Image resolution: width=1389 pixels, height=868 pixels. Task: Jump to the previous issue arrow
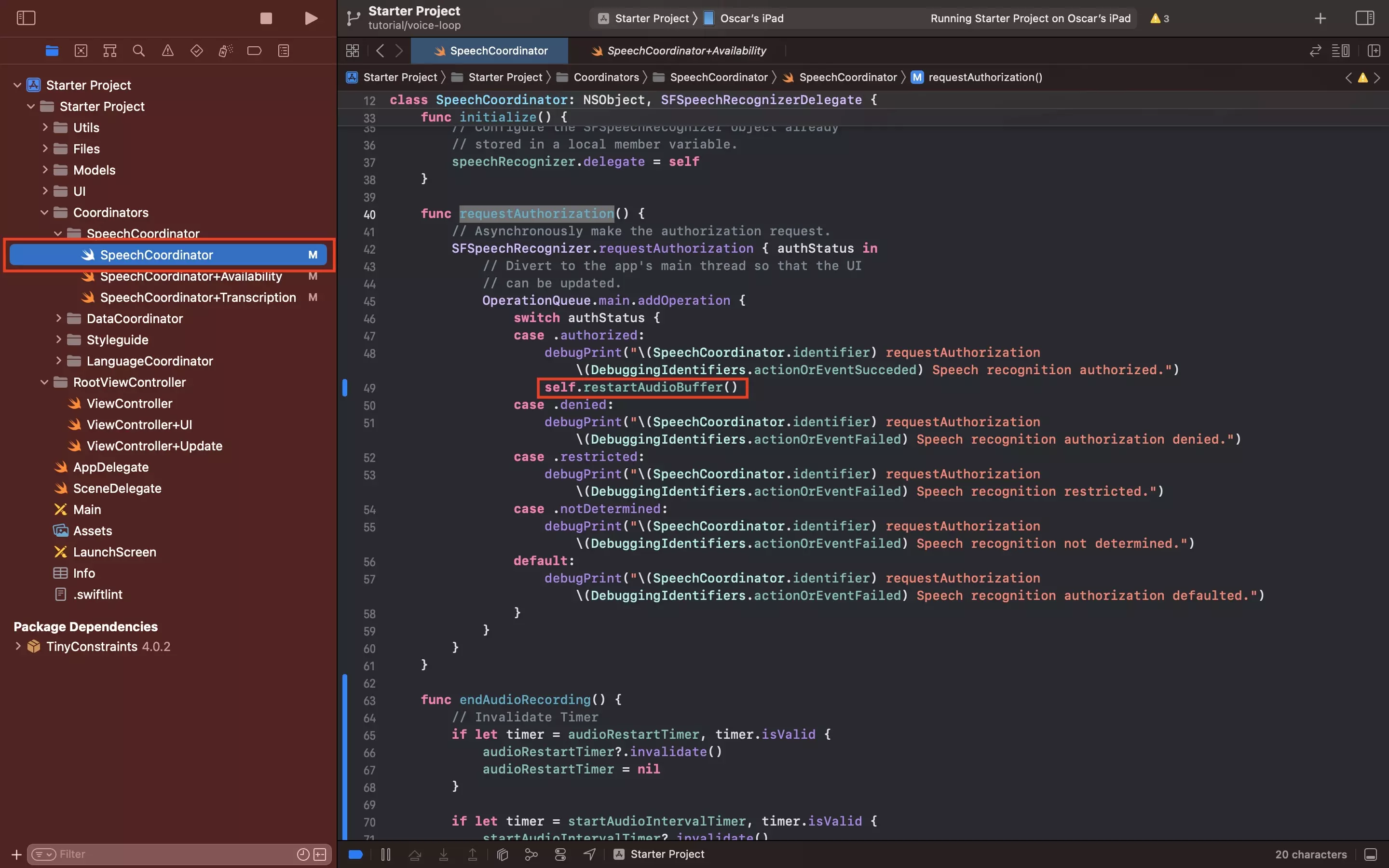[x=1348, y=78]
